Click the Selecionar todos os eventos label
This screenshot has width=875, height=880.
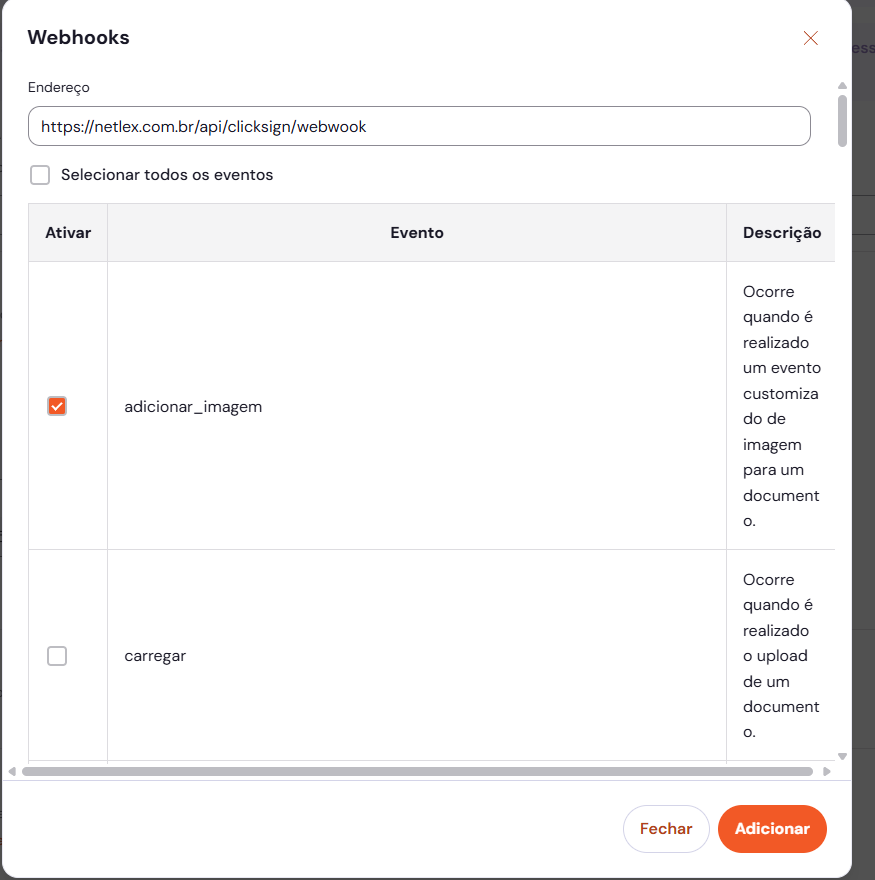pos(167,175)
